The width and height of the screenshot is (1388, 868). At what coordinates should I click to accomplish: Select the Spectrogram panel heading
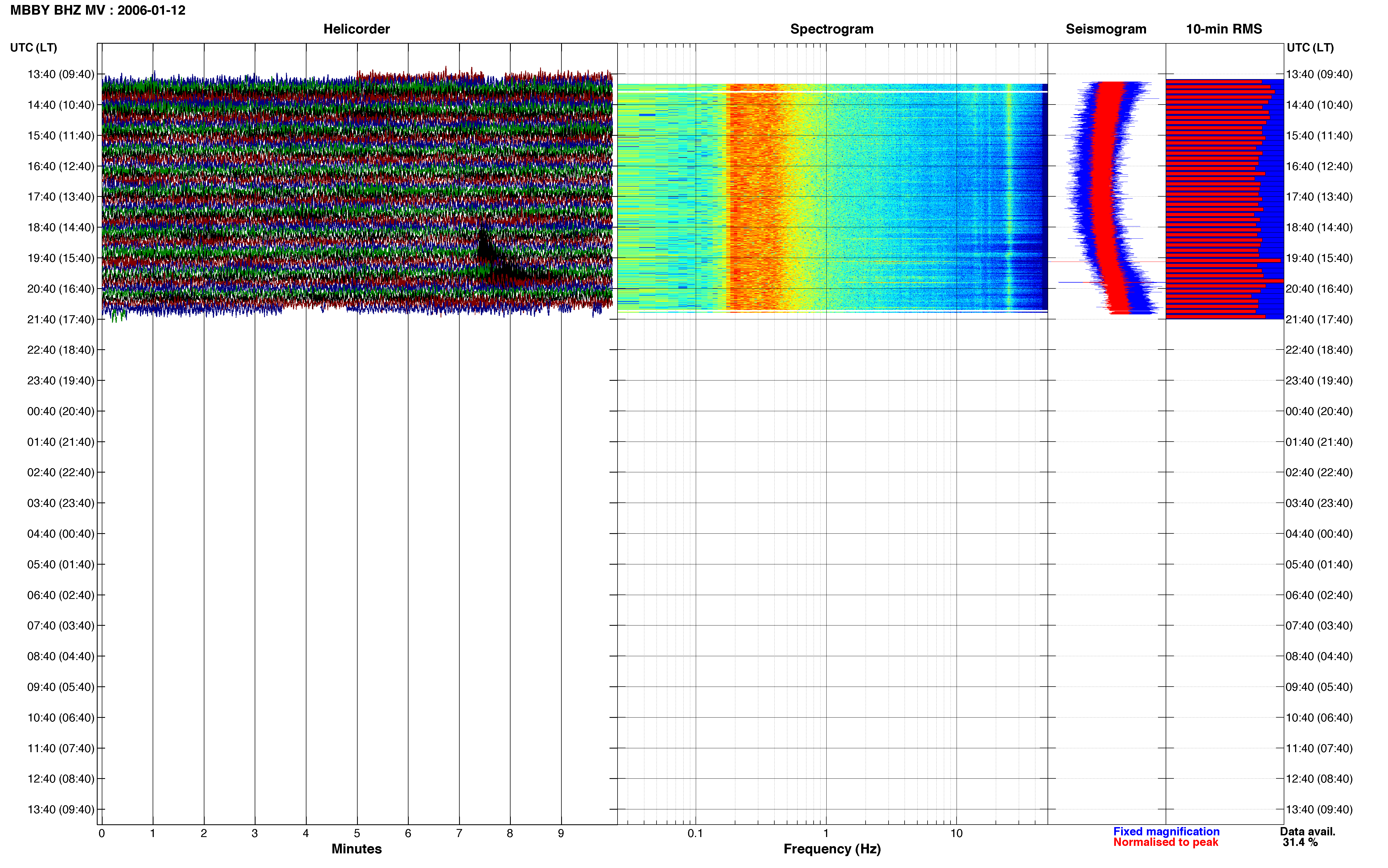pyautogui.click(x=832, y=29)
